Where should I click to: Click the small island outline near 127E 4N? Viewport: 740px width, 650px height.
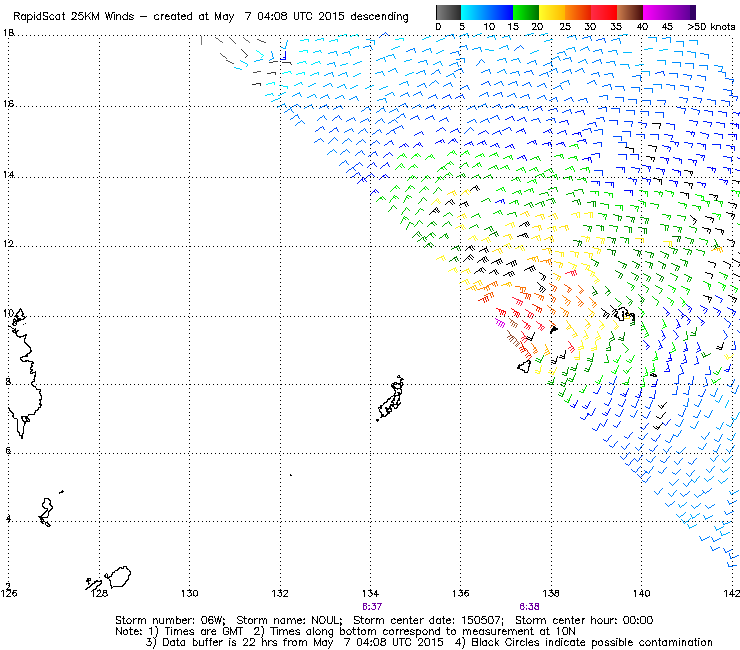click(46, 512)
